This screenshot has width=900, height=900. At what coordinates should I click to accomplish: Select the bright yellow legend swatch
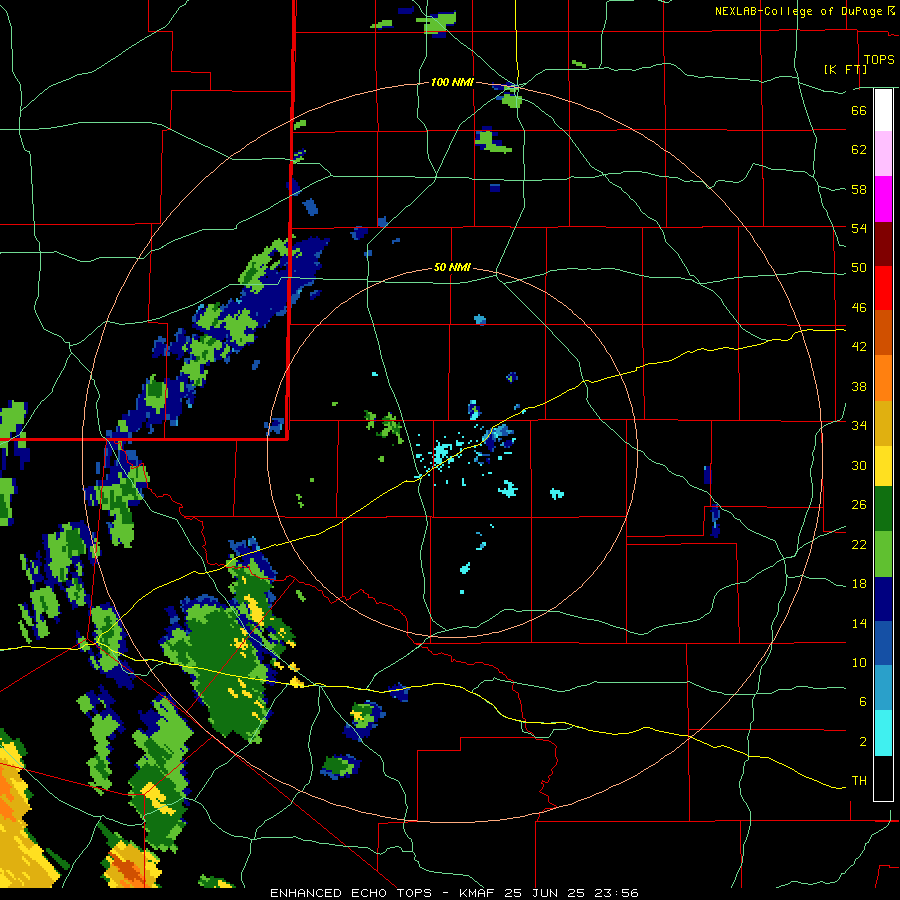(x=883, y=466)
